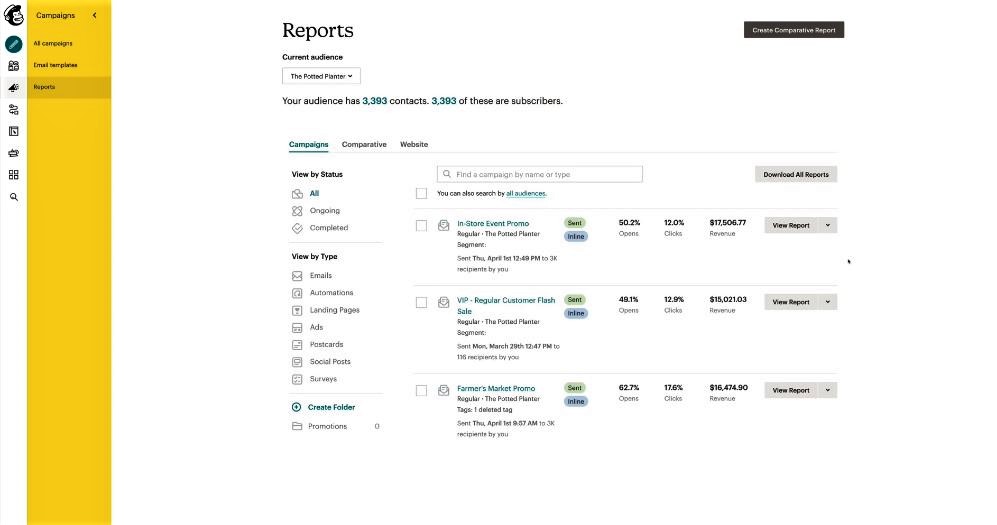Filter by status Ongoing

pyautogui.click(x=324, y=210)
